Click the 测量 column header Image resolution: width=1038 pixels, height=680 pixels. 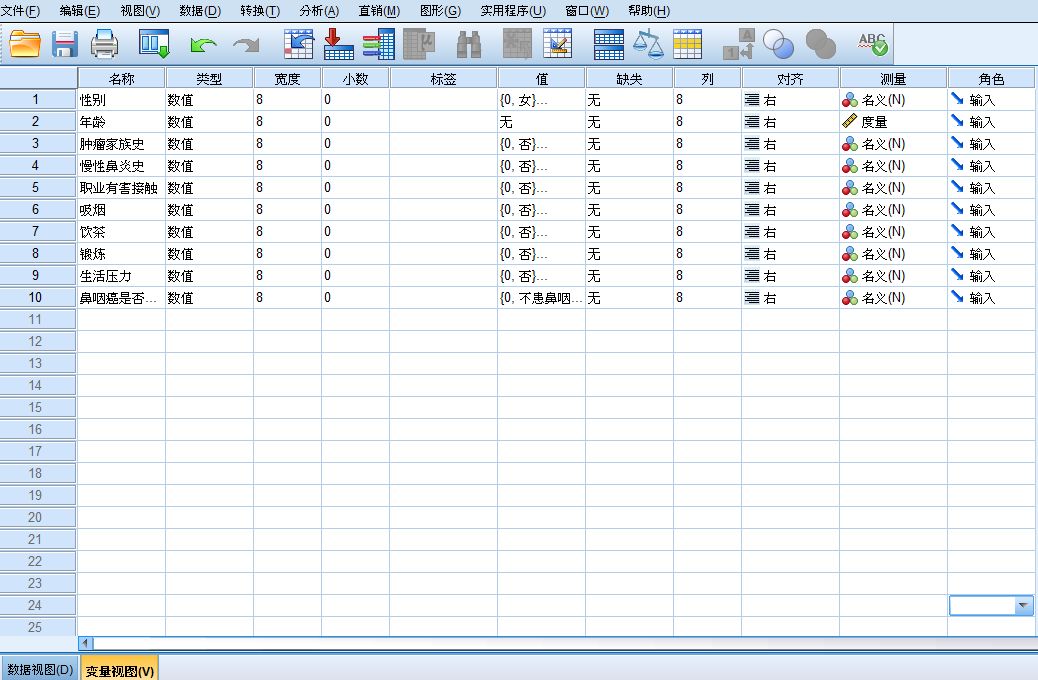(893, 78)
